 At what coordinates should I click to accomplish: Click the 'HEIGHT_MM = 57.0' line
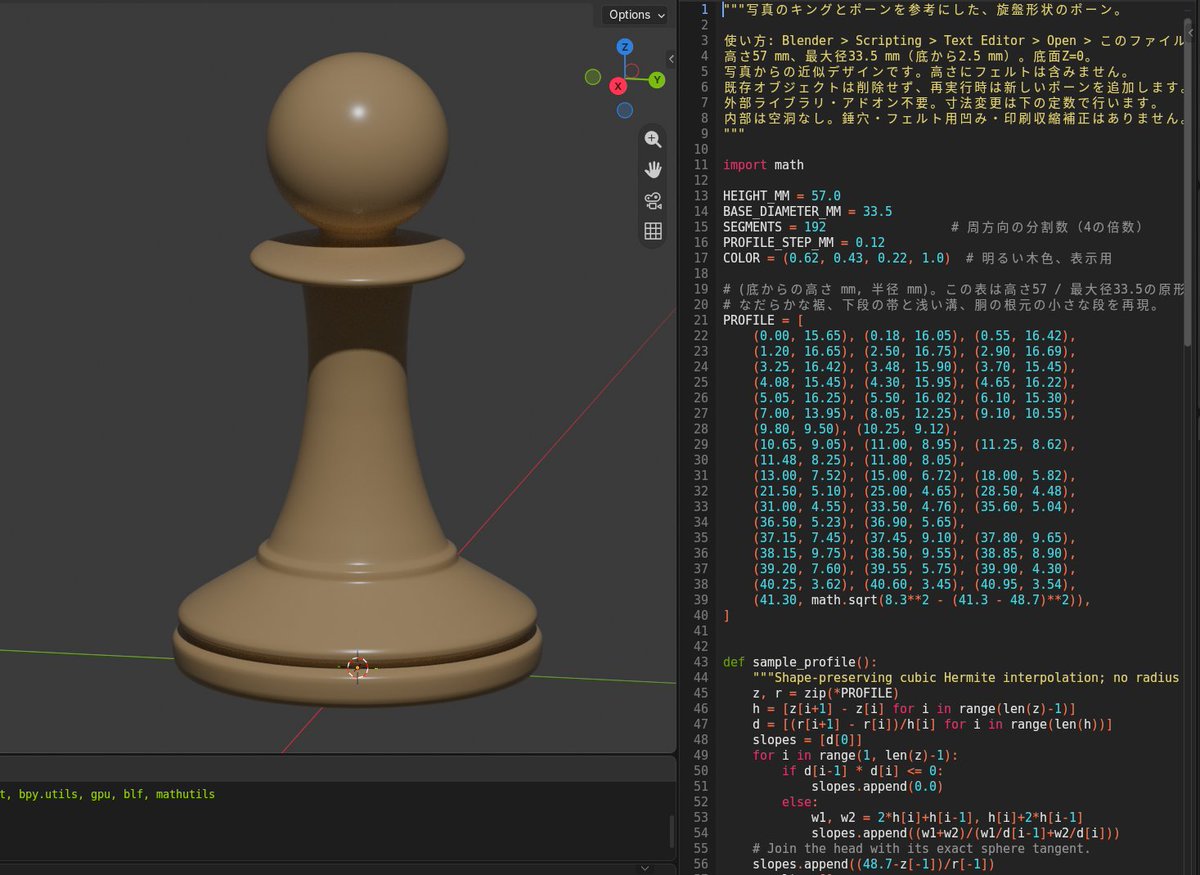coord(782,196)
